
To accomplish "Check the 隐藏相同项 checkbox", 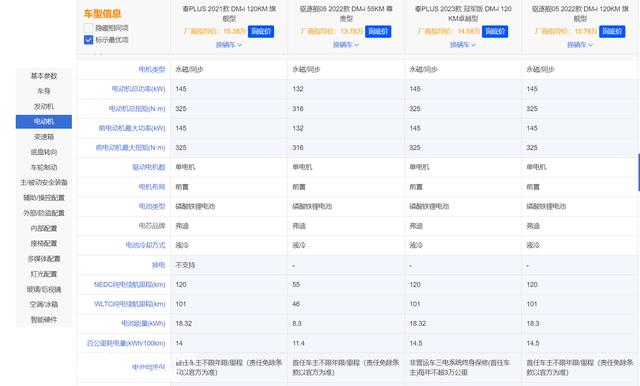I will click(89, 28).
